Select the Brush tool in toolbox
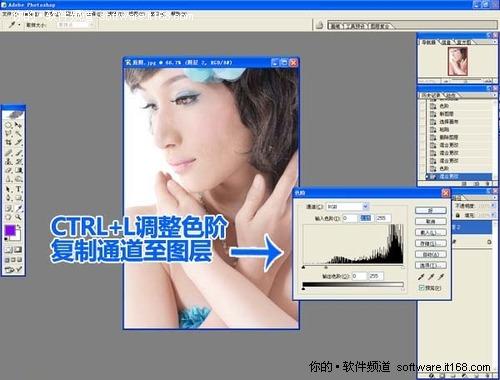The image size is (500, 380). [18, 153]
